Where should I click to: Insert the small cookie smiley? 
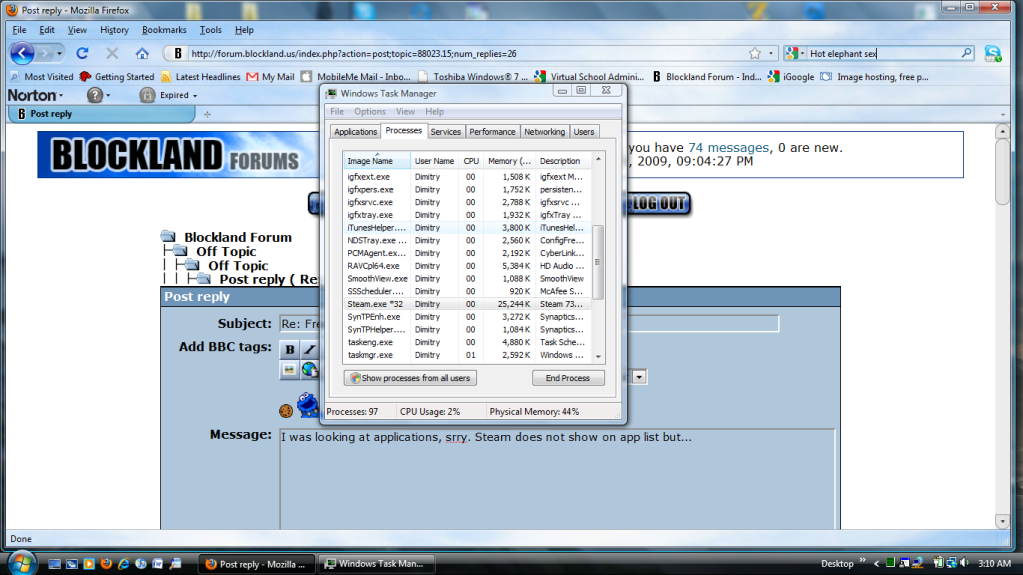click(x=285, y=410)
